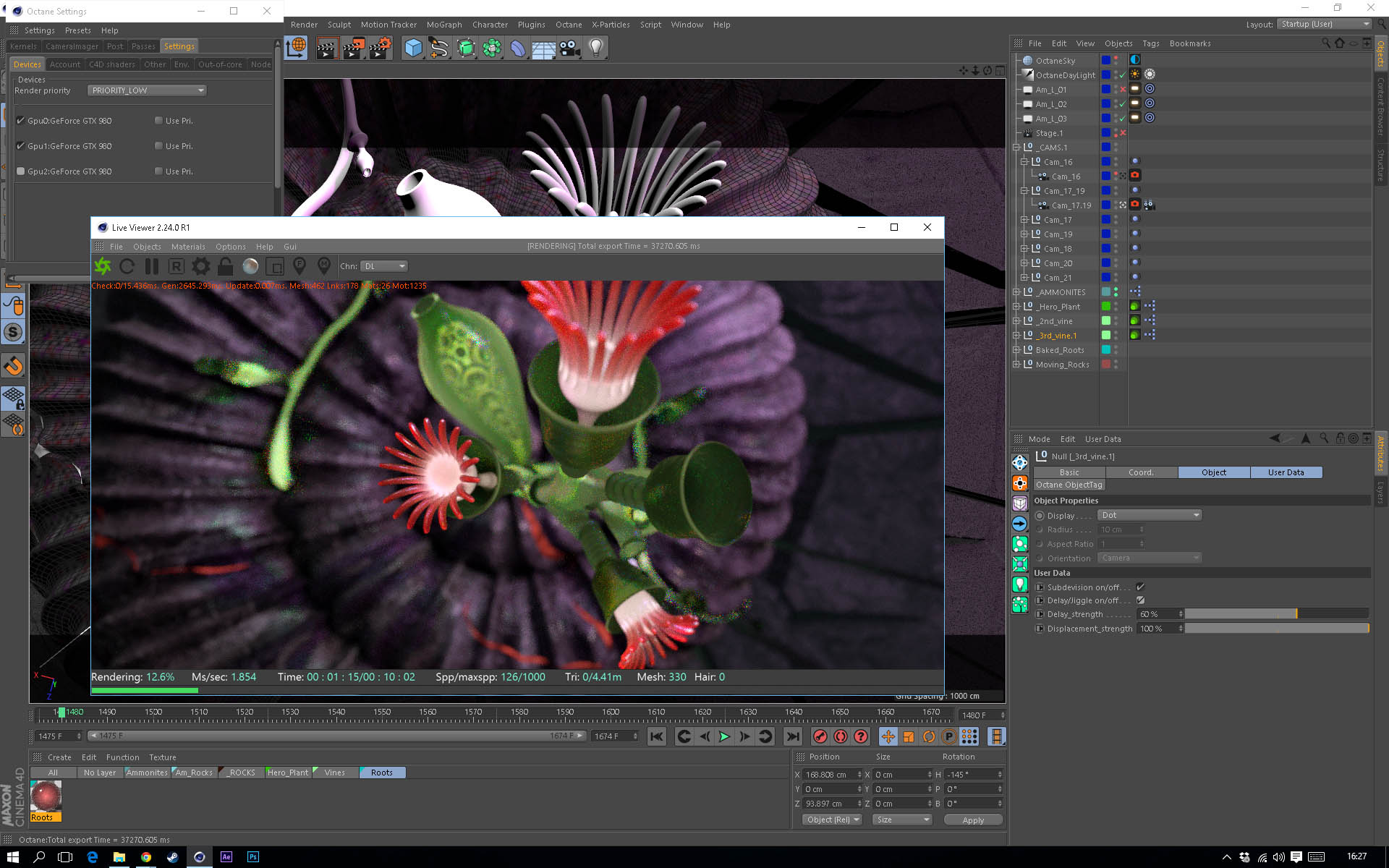Add a cube primitive from toolbar

tap(413, 48)
